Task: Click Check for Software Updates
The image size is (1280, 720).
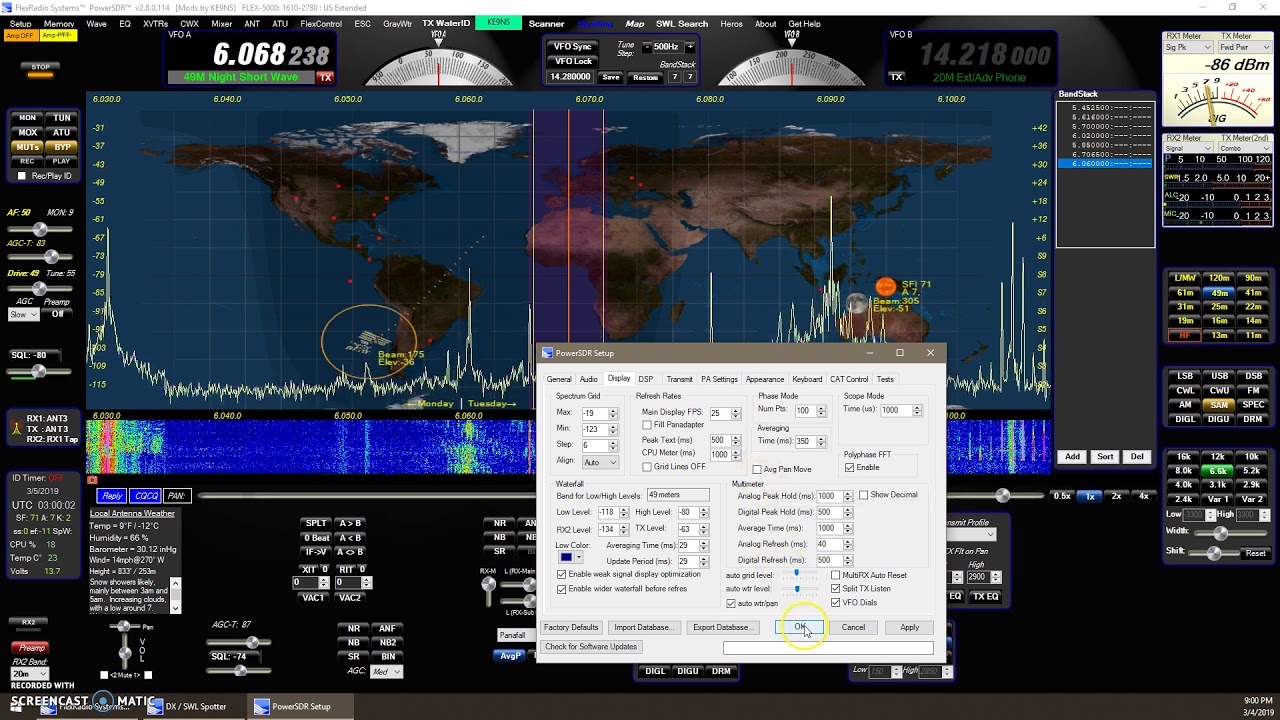Action: [591, 647]
